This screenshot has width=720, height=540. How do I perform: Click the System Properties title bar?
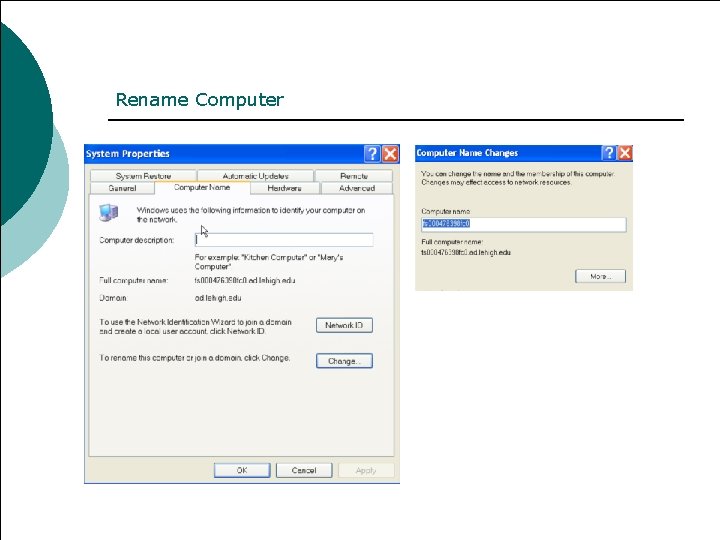(x=242, y=153)
